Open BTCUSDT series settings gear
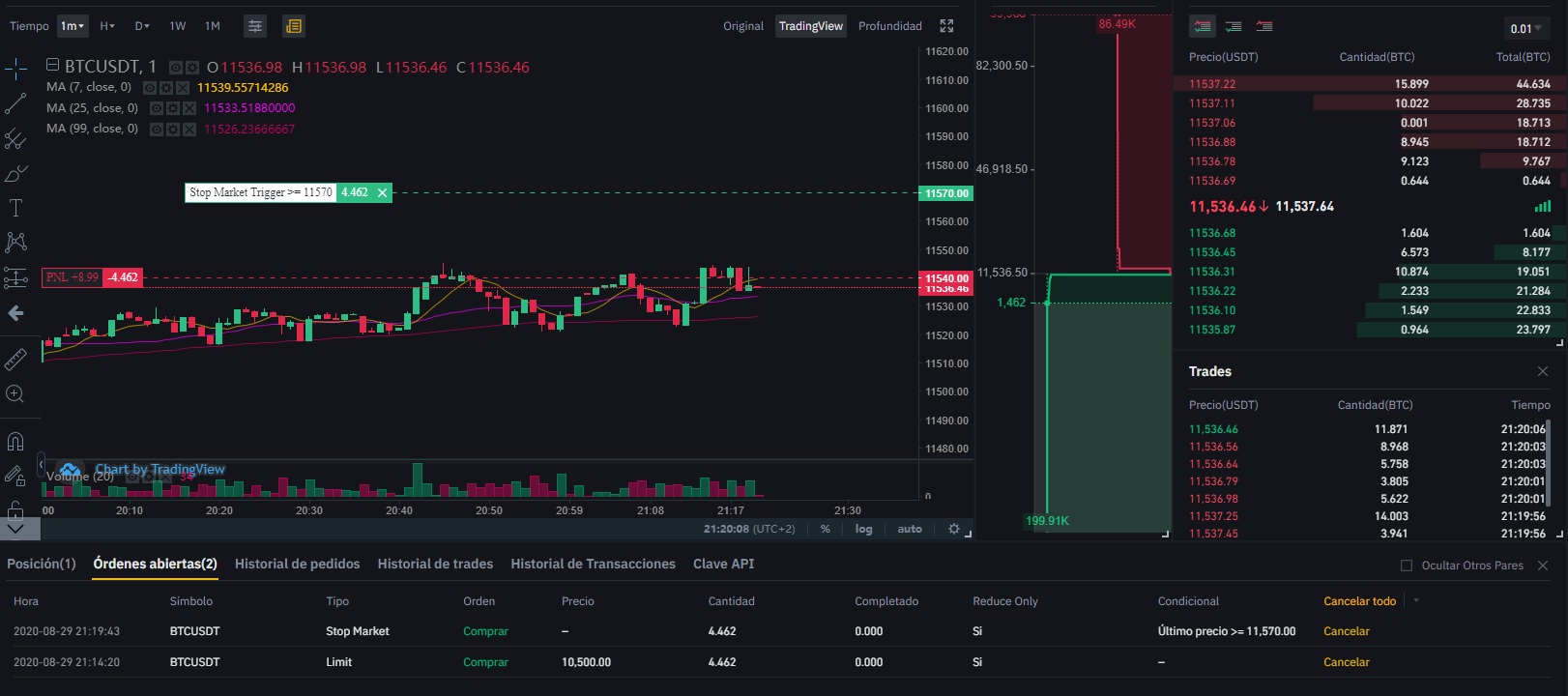The image size is (1568, 696). [x=192, y=68]
